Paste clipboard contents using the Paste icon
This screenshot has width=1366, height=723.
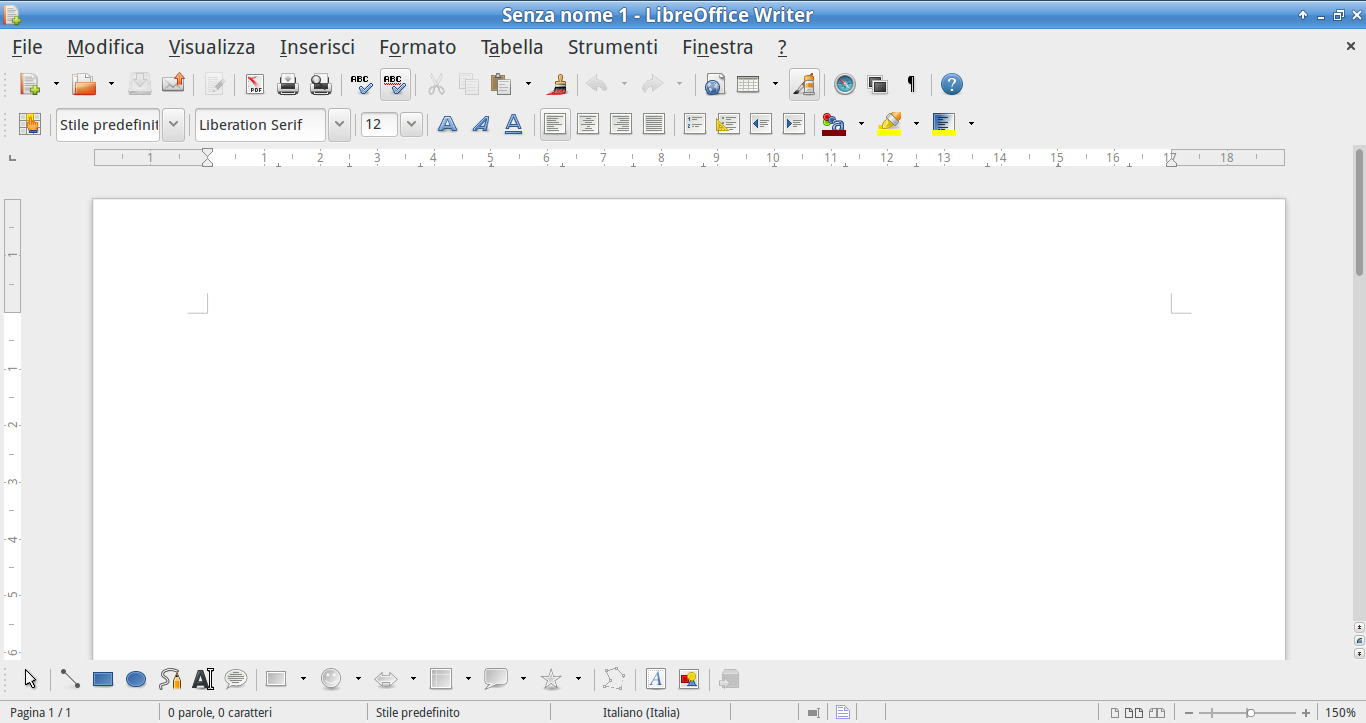pos(502,85)
